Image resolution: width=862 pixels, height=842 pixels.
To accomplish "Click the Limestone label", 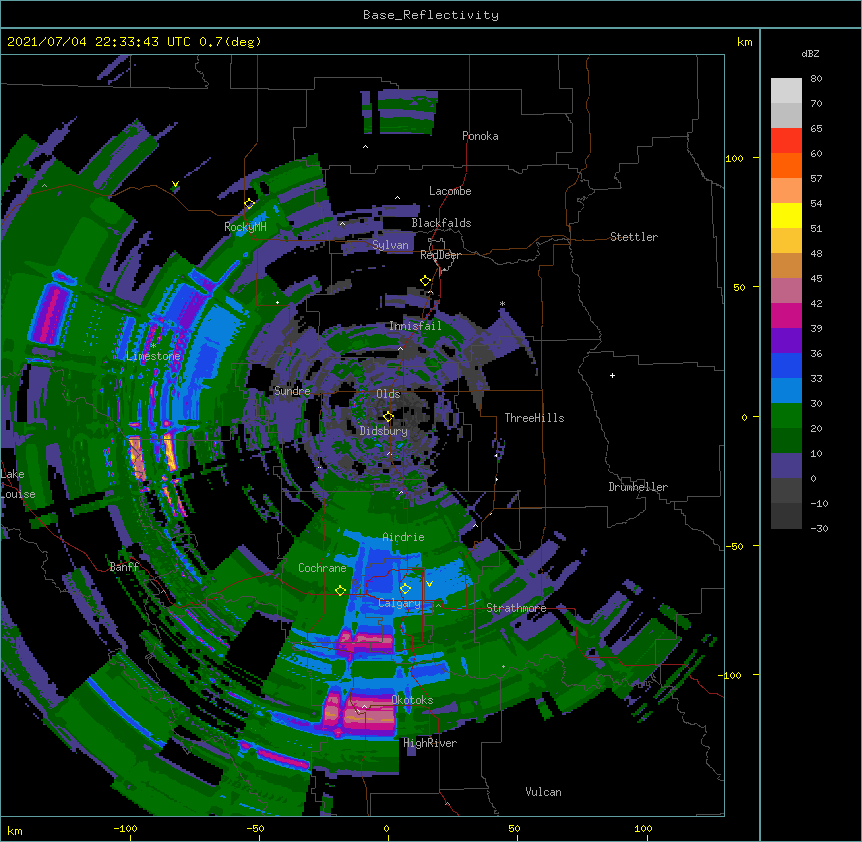I will (153, 356).
